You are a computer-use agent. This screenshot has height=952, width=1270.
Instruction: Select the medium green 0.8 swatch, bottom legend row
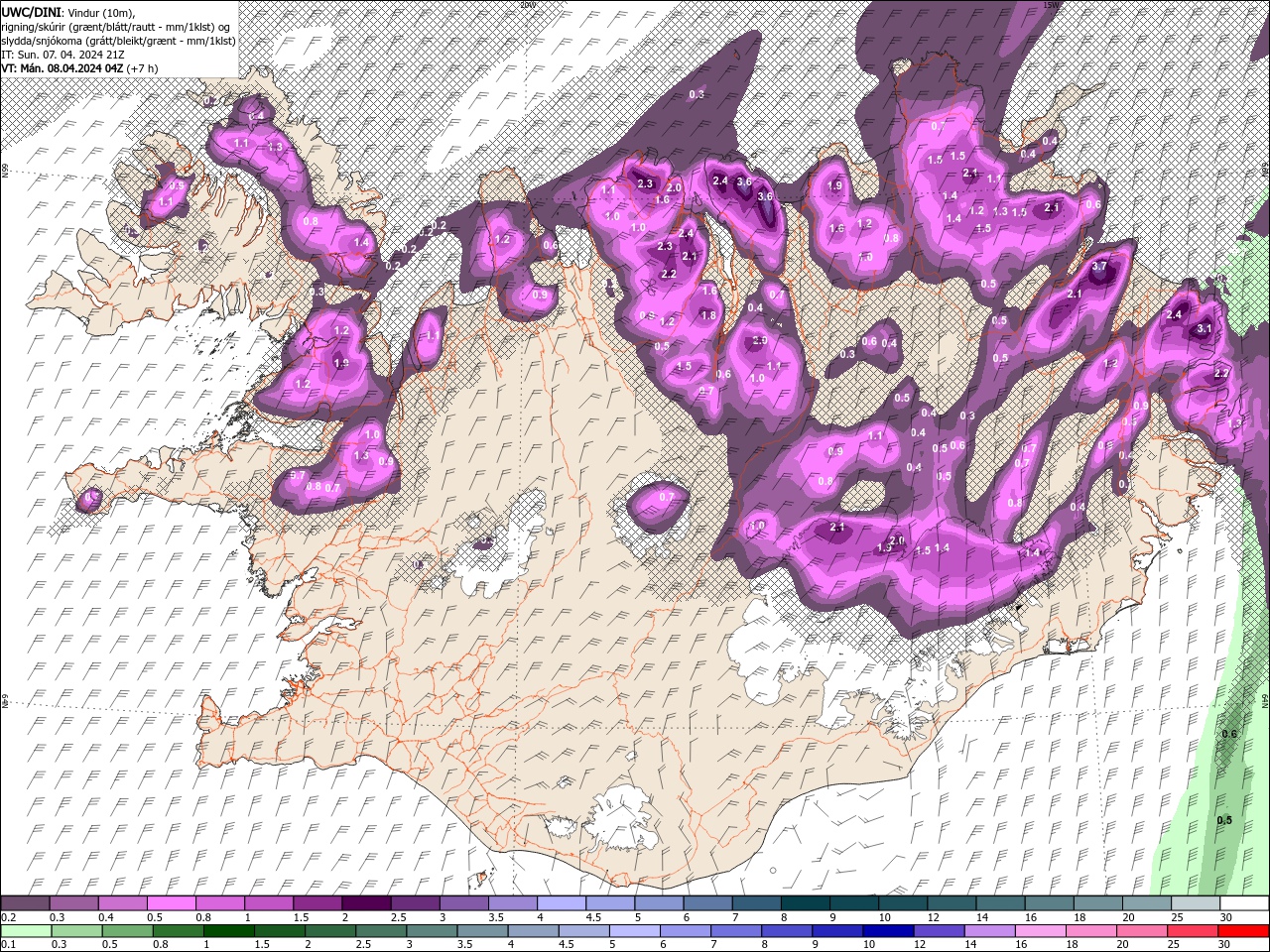[x=178, y=931]
